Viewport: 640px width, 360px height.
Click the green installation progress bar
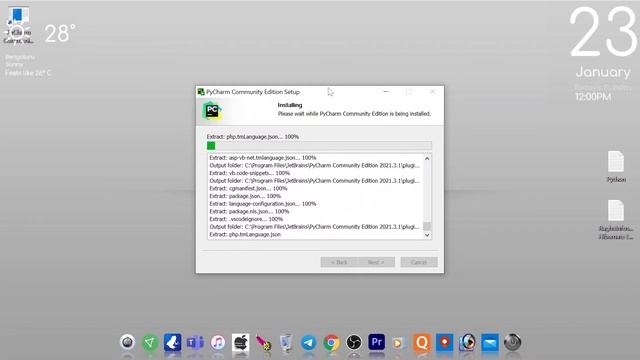319,146
